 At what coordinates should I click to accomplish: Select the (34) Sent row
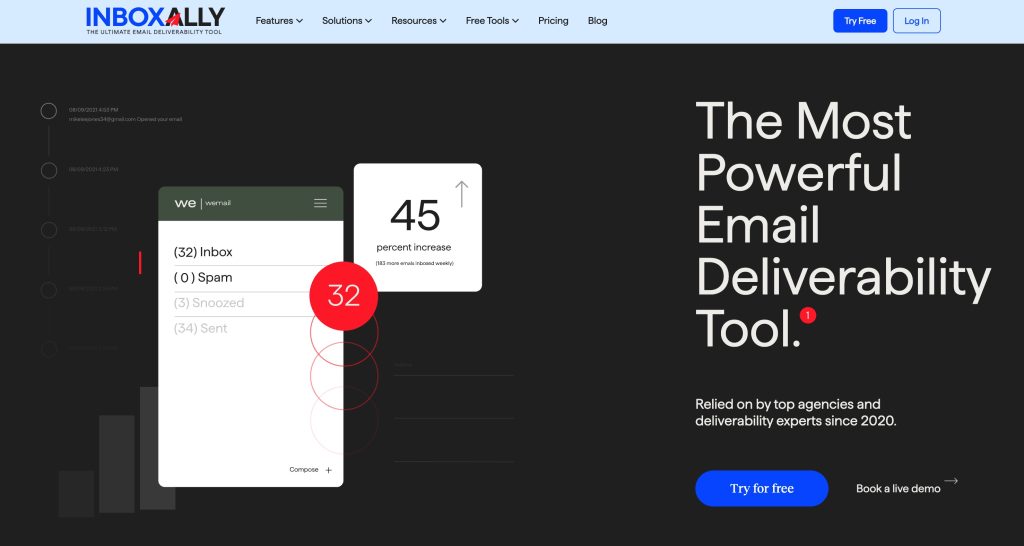pos(200,329)
